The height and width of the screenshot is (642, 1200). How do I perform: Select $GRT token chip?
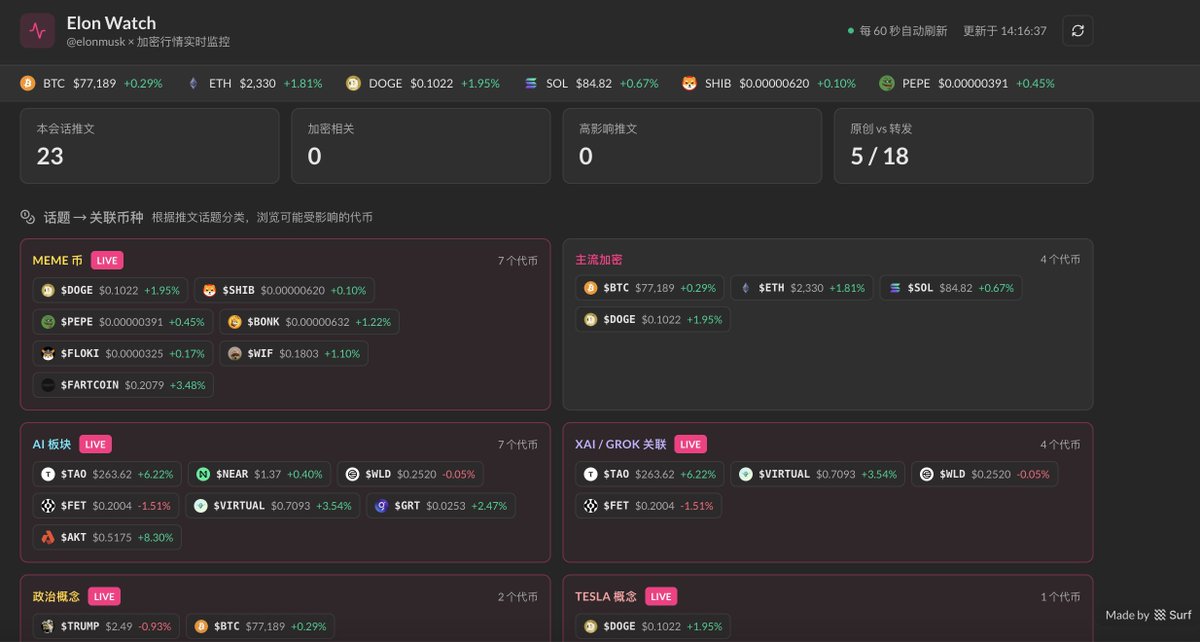tap(441, 506)
